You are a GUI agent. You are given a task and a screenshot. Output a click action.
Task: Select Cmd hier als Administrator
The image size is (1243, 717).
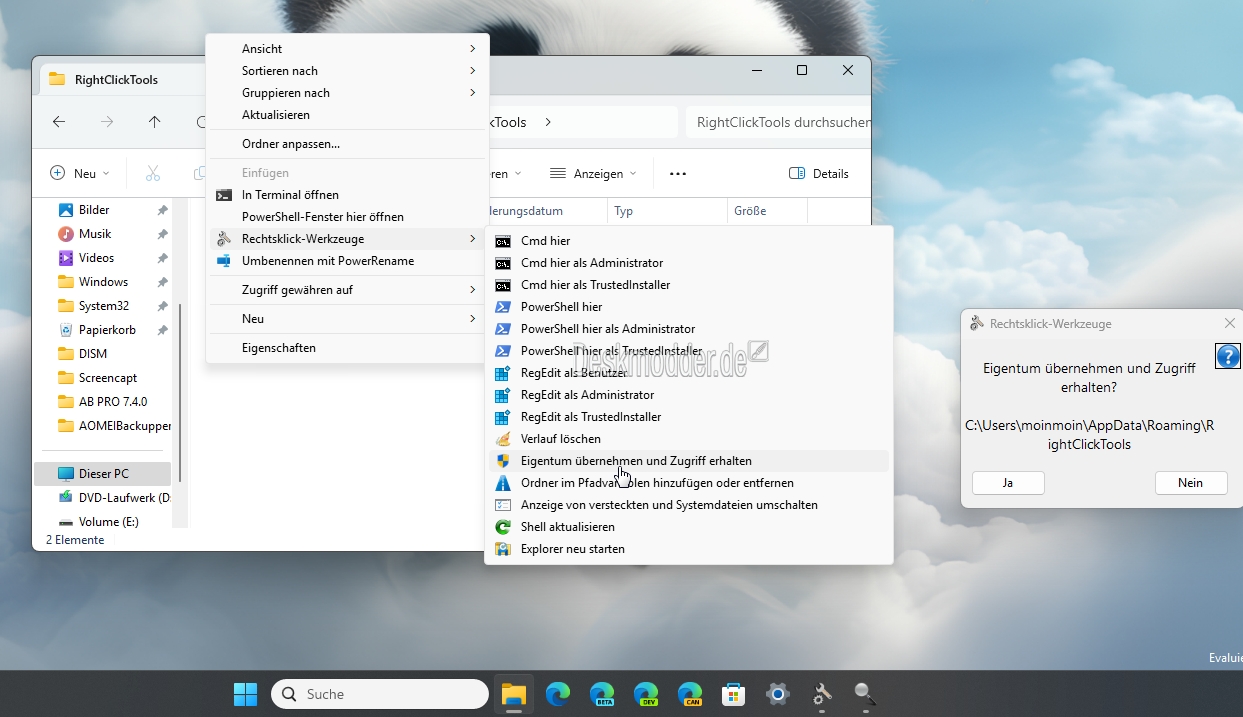click(689, 263)
